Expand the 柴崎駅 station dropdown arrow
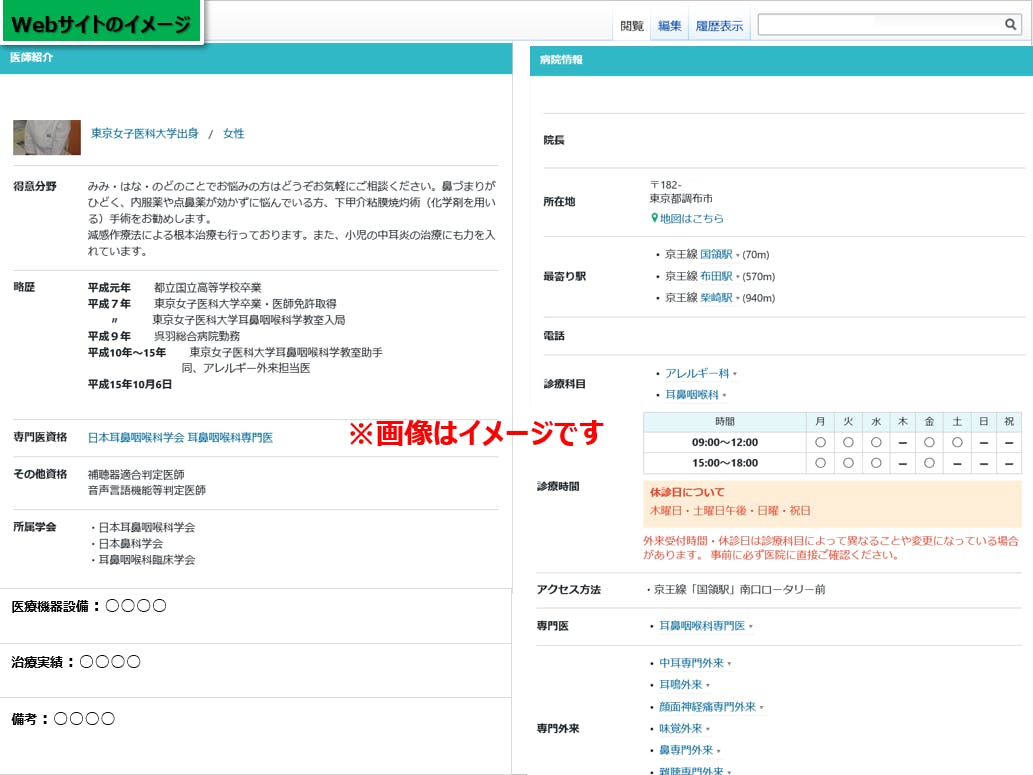Viewport: 1033px width, 775px height. tap(738, 299)
